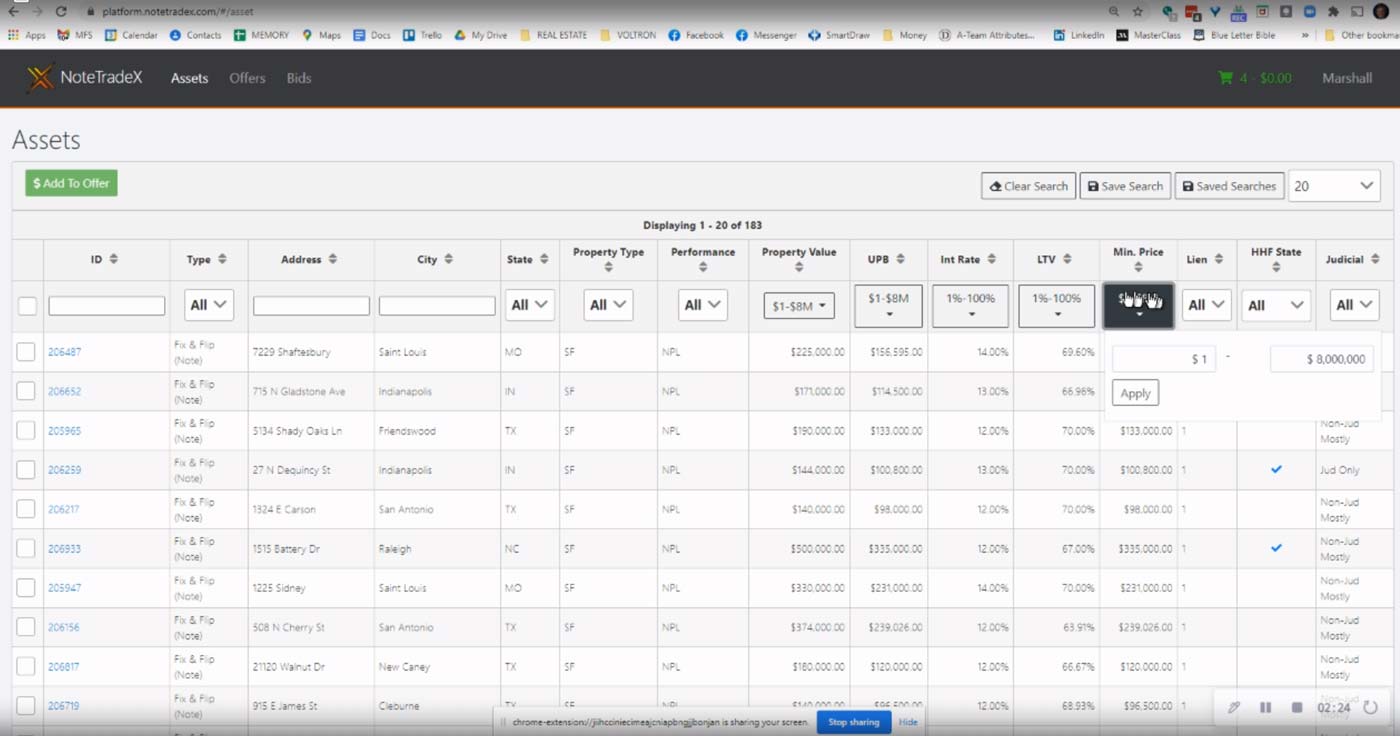This screenshot has height=736, width=1400.
Task: Select checkbox for asset 206487
Action: coord(26,352)
